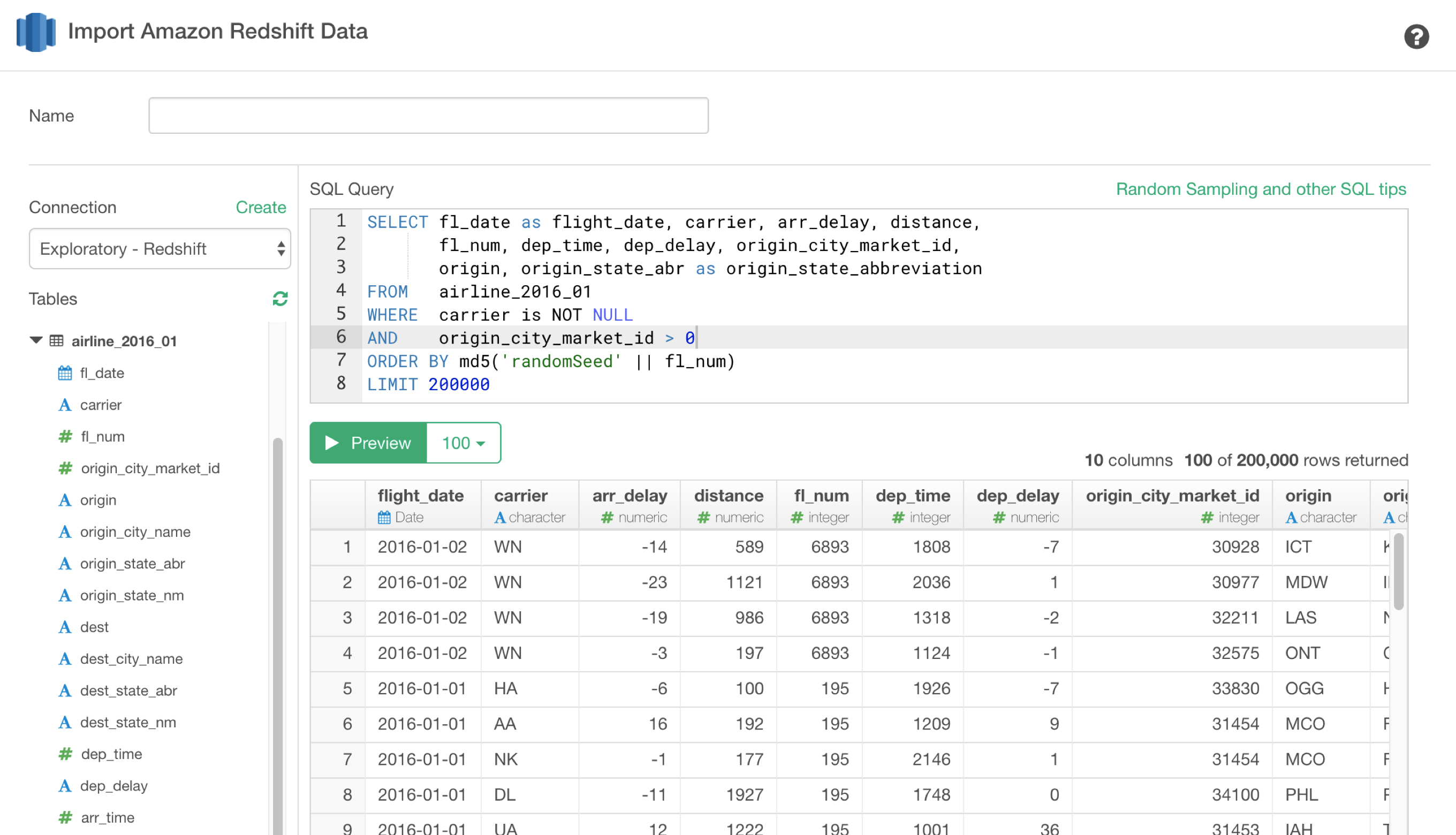Image resolution: width=1456 pixels, height=835 pixels.
Task: Select the origin_city_name column in Tables
Action: click(135, 532)
